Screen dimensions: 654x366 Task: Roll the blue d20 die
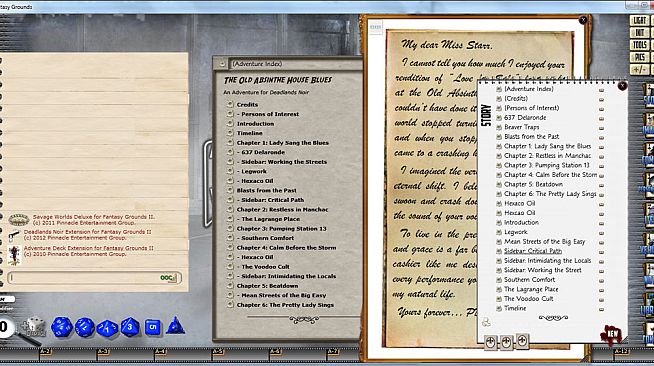pyautogui.click(x=62, y=327)
